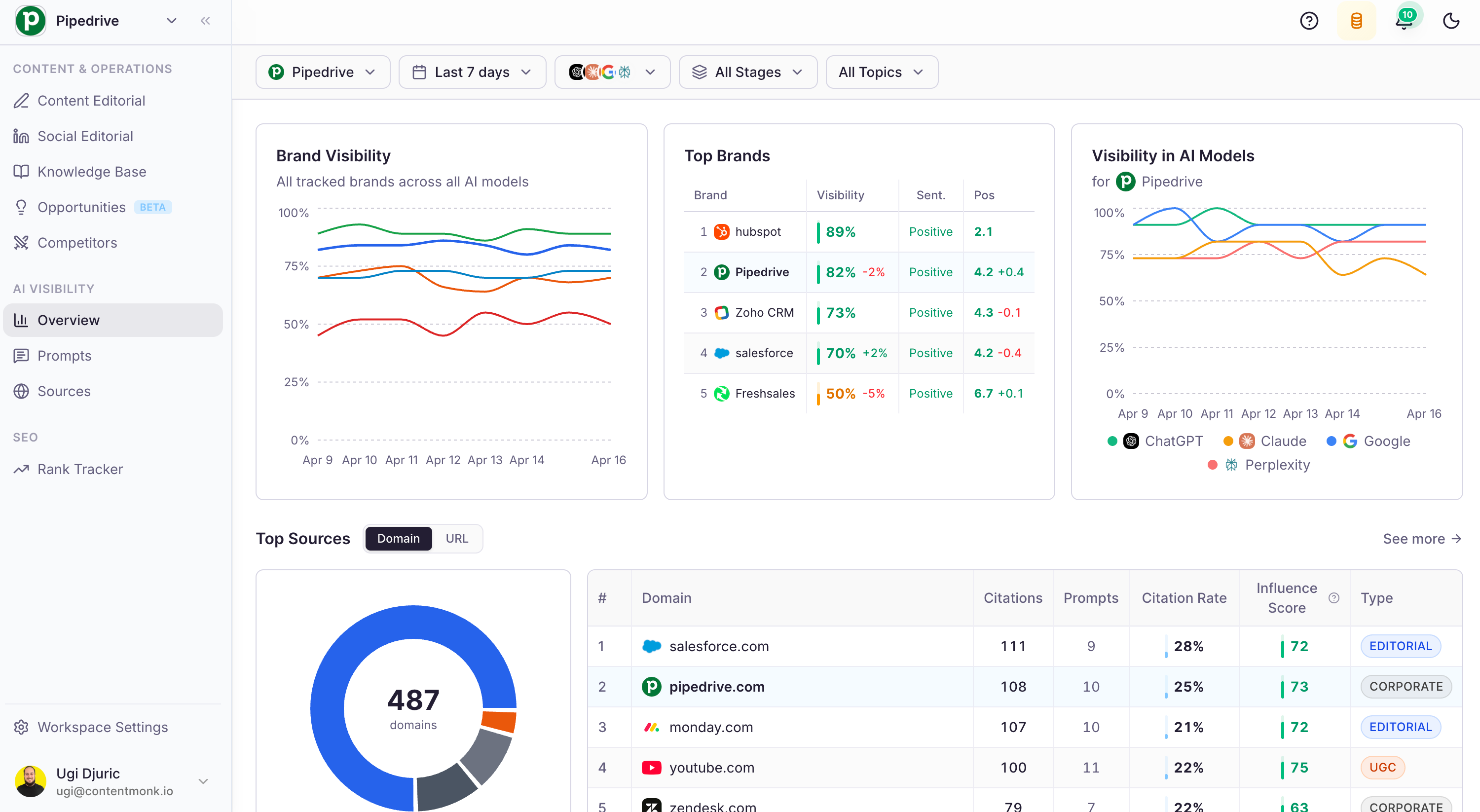The image size is (1480, 812).
Task: Open Competitors in the sidebar
Action: click(x=77, y=243)
